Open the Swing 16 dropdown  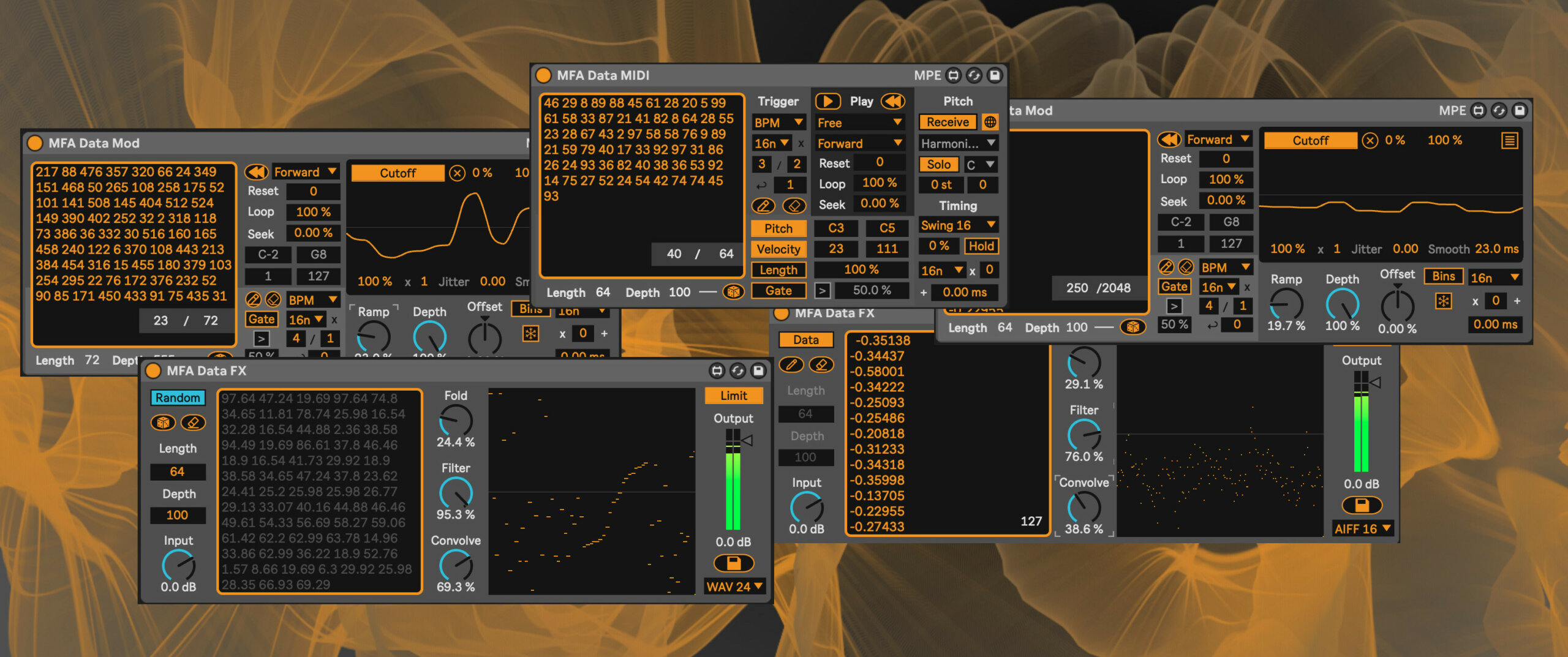959,225
